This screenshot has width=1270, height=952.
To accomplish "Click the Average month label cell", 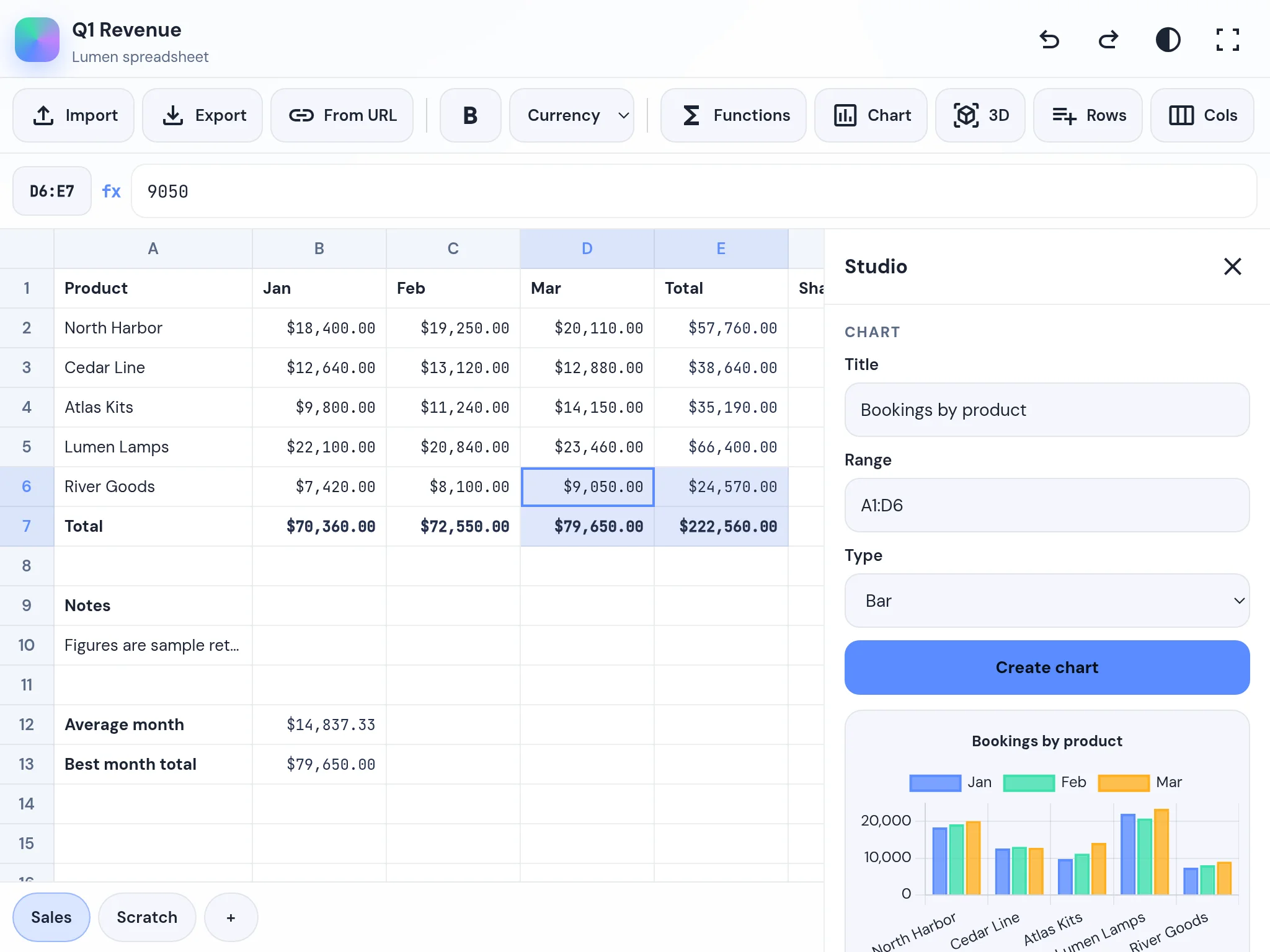I will (x=153, y=725).
